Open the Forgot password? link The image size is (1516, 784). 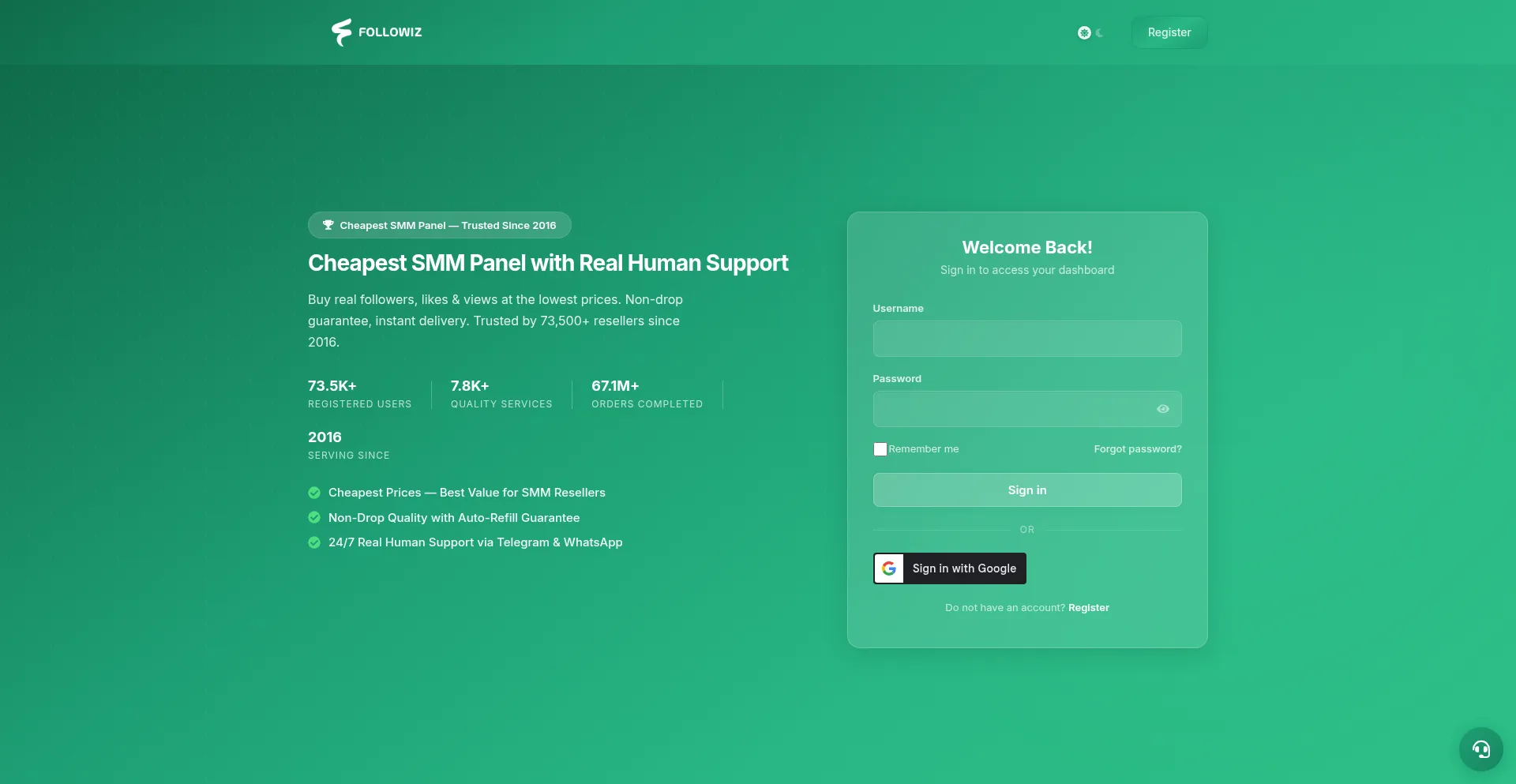click(x=1138, y=449)
